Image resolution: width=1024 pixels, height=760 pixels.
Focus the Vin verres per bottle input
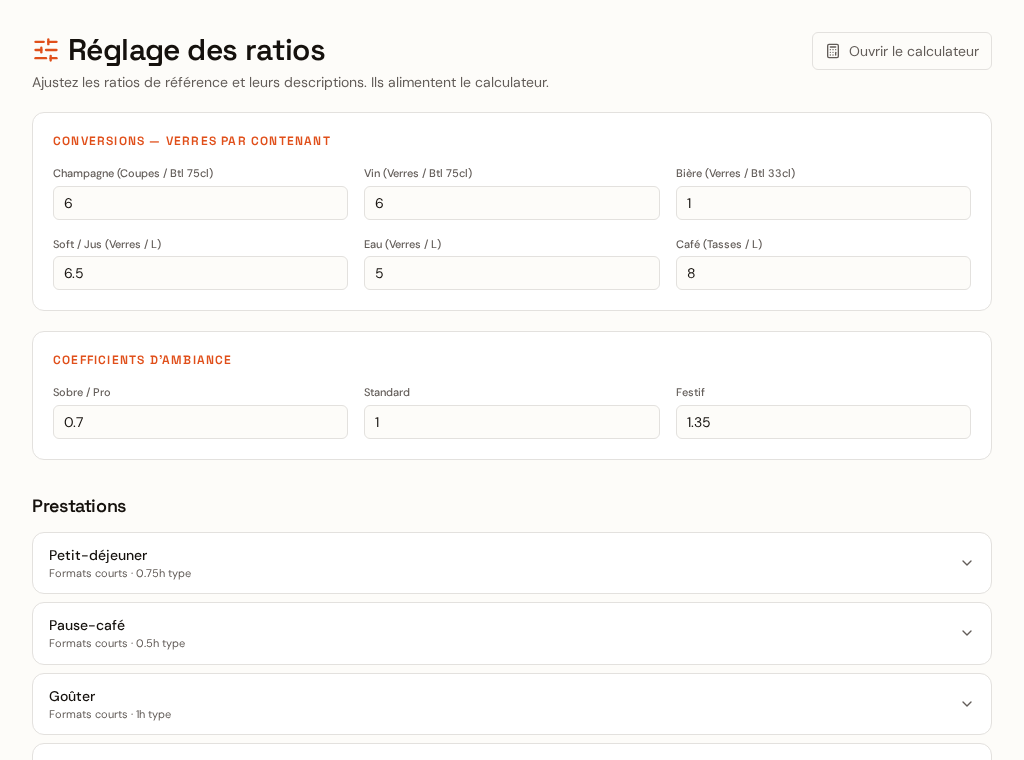pos(511,203)
